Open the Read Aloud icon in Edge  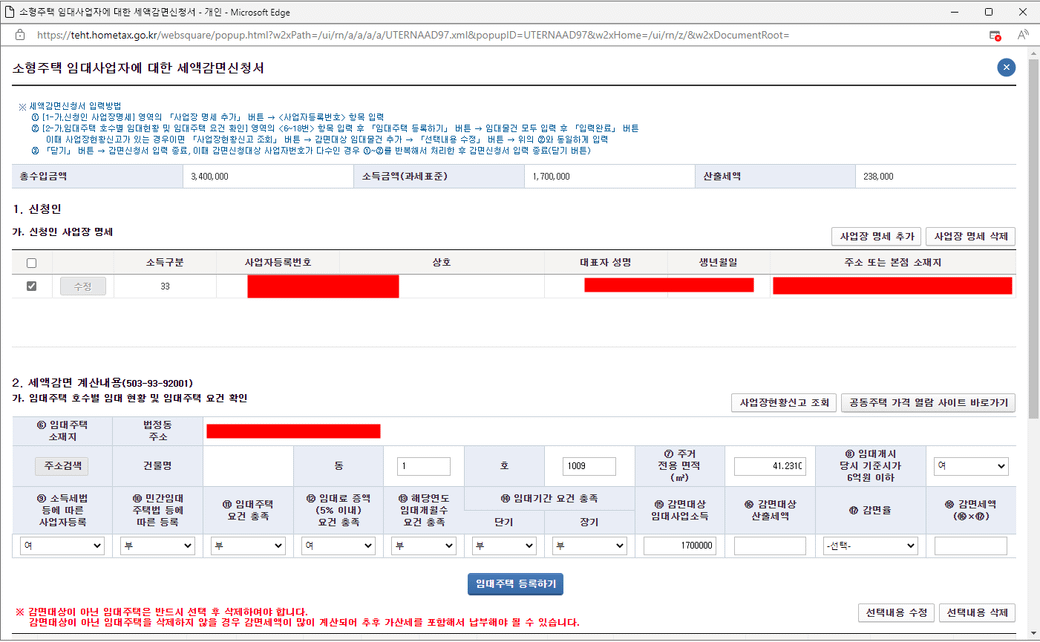point(1023,34)
